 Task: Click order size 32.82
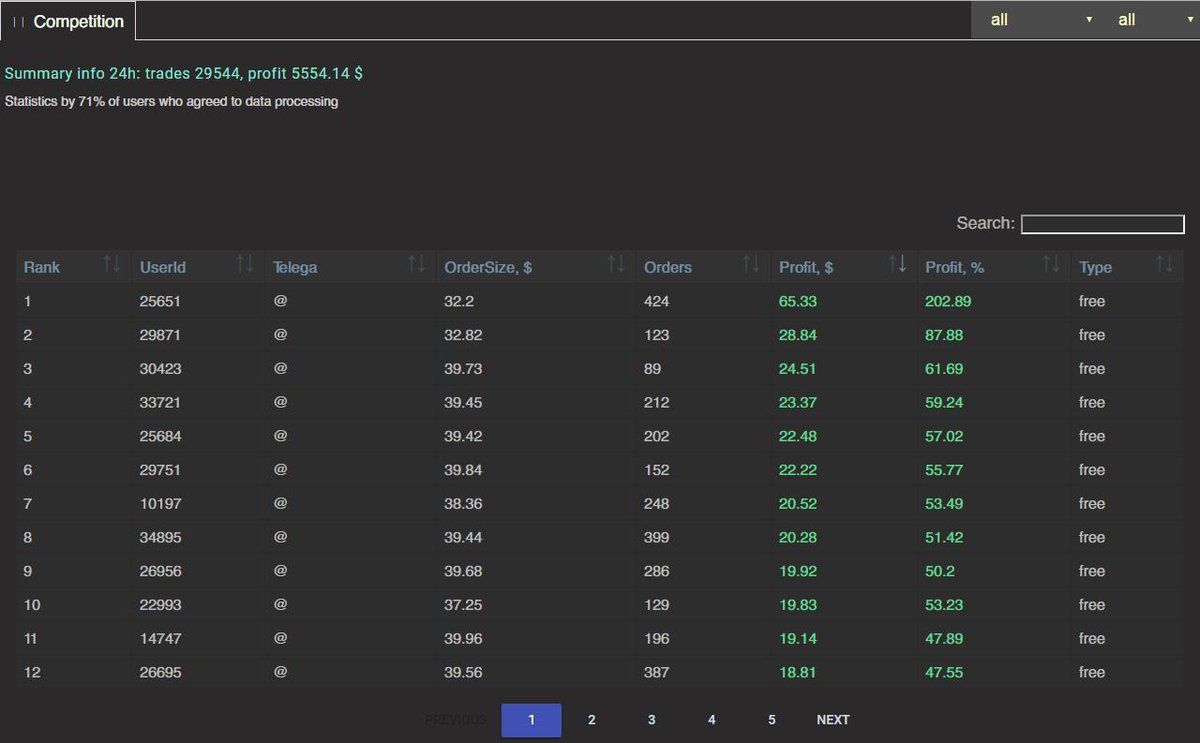(x=463, y=335)
